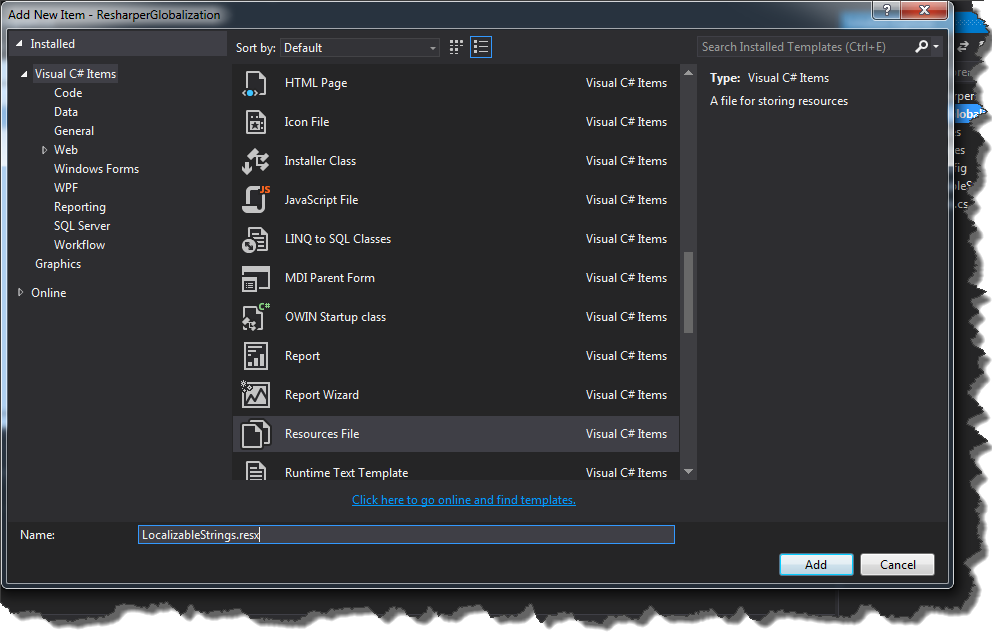Expand the Online section
Screen dimensions: 992x632
point(20,292)
